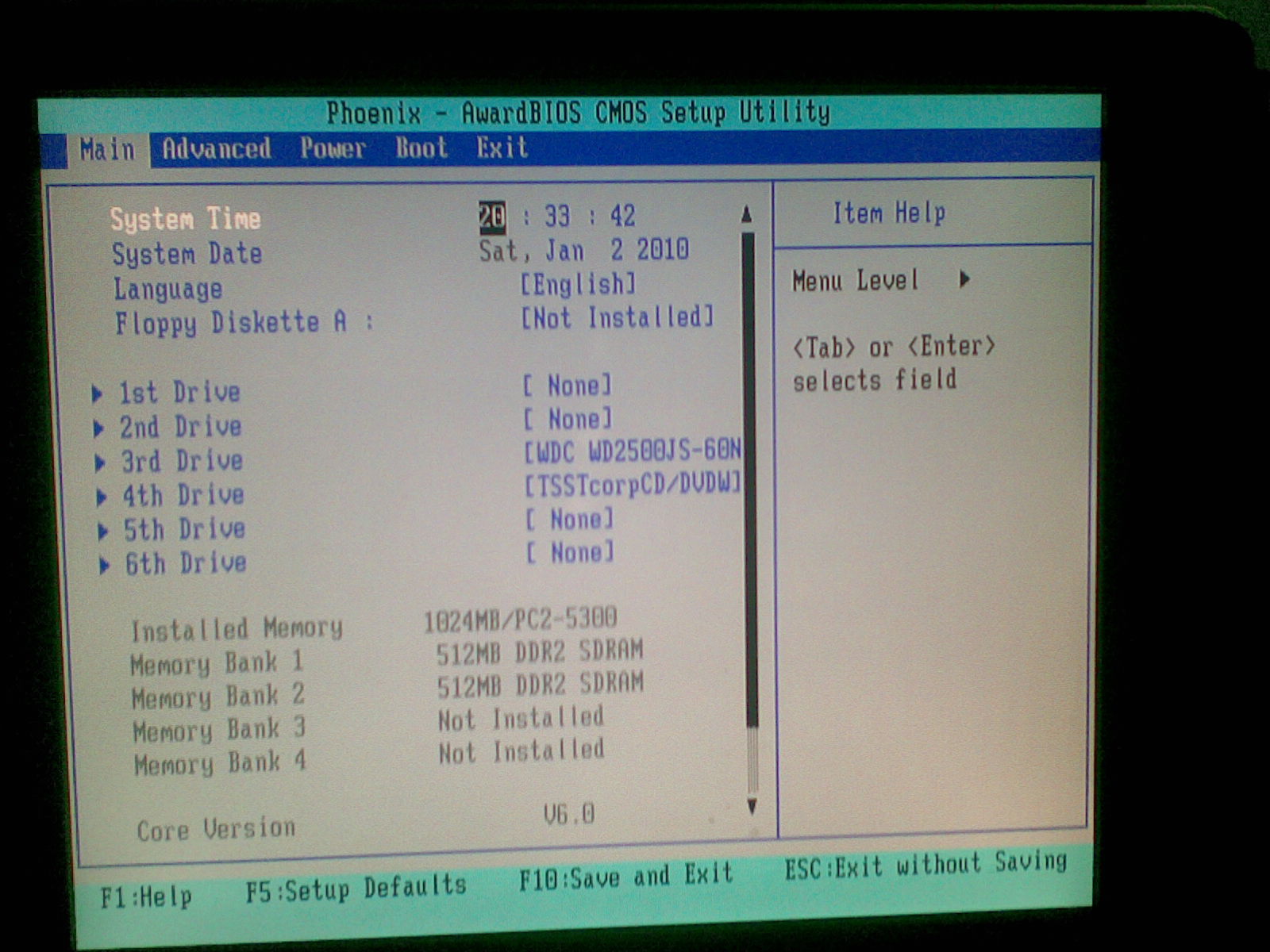Click the scrollbar down arrow
This screenshot has width=1270, height=952.
click(752, 807)
